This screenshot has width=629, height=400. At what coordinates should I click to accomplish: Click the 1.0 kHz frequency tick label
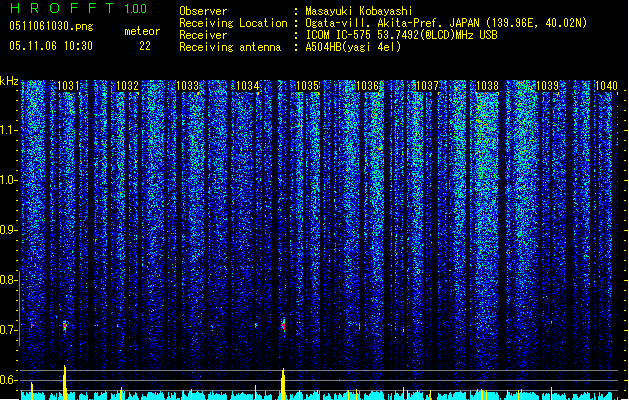coord(8,180)
